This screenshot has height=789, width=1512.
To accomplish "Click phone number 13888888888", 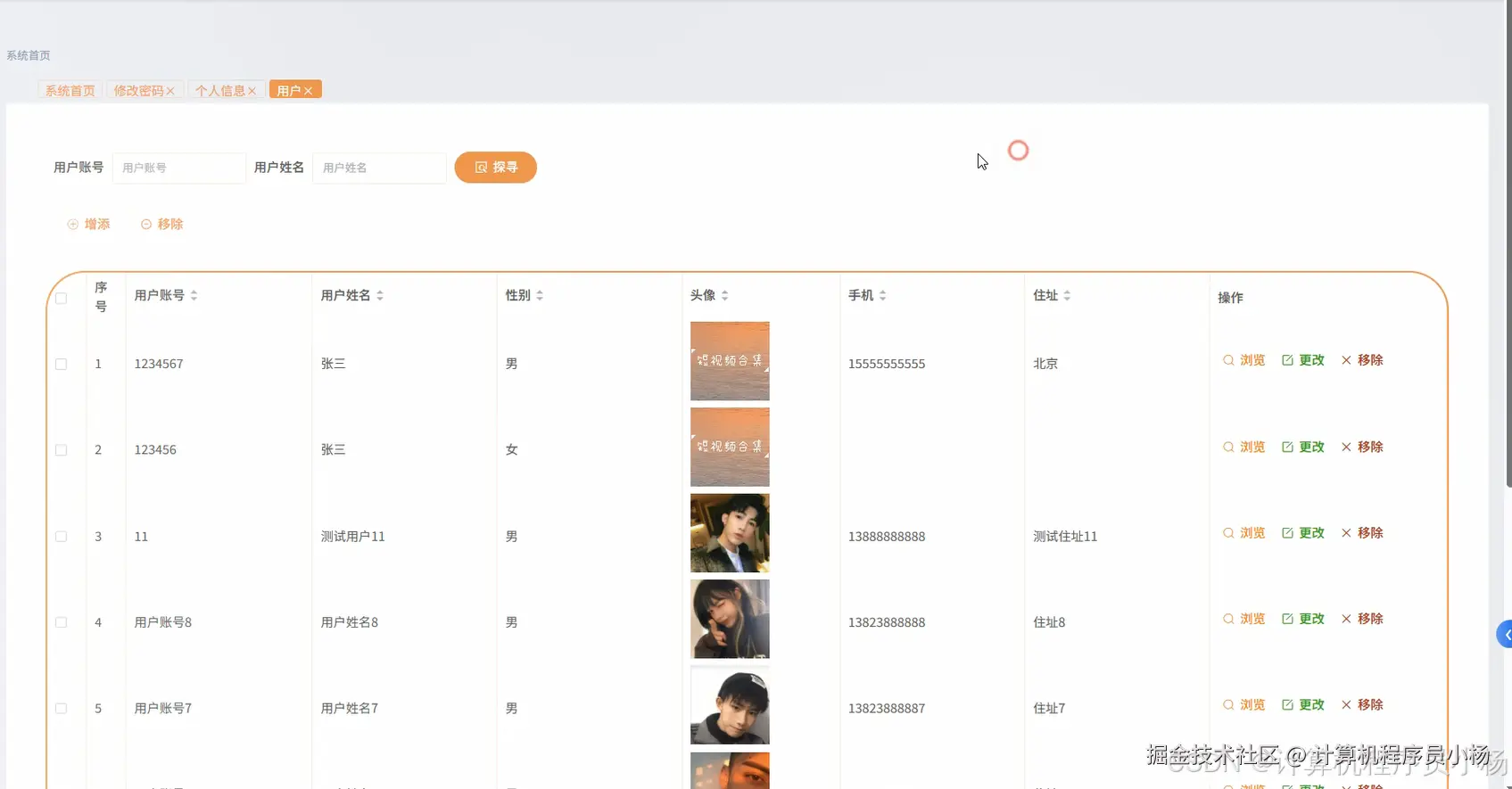I will 887,537.
